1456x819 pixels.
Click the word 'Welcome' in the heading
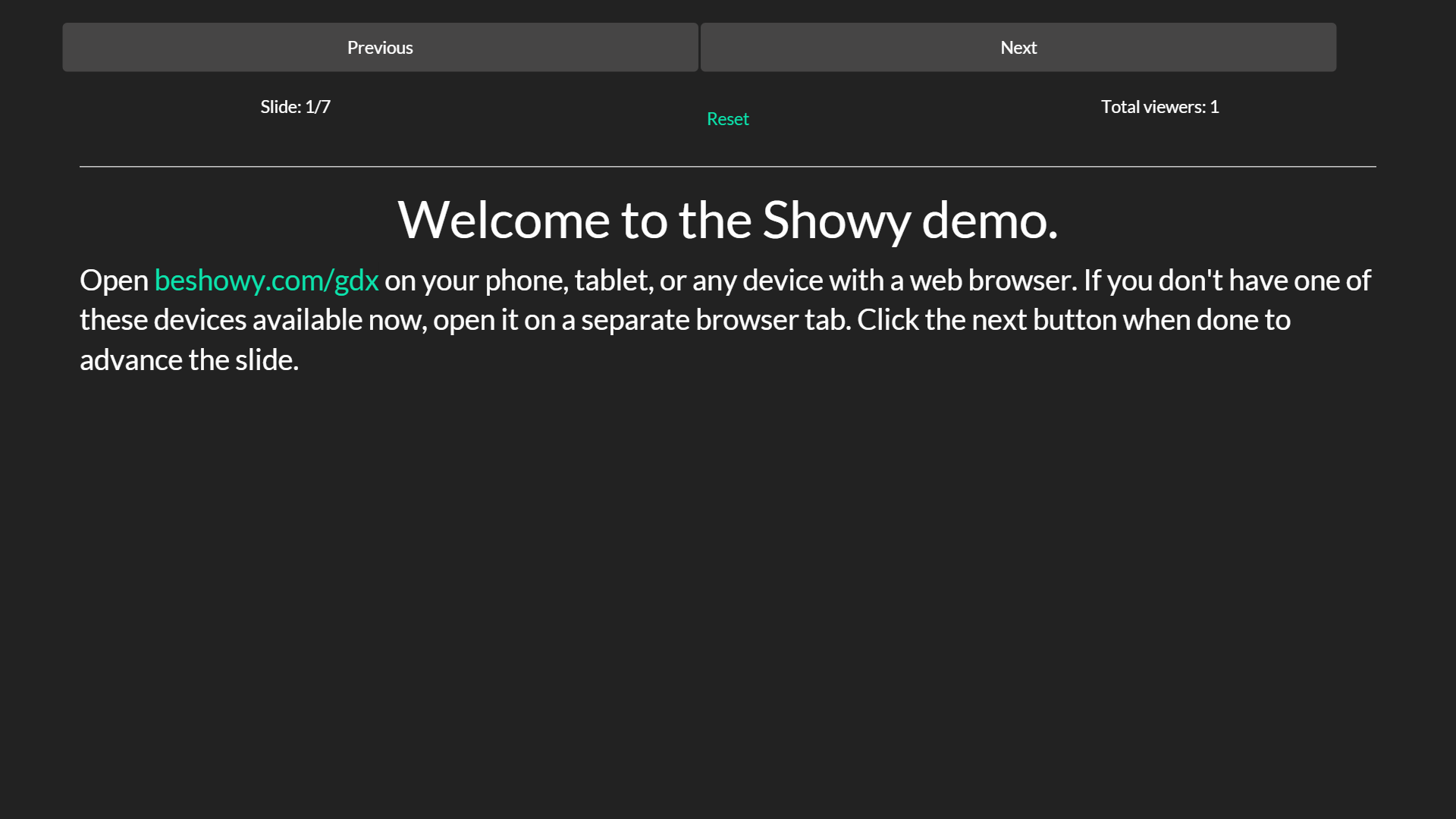point(504,220)
